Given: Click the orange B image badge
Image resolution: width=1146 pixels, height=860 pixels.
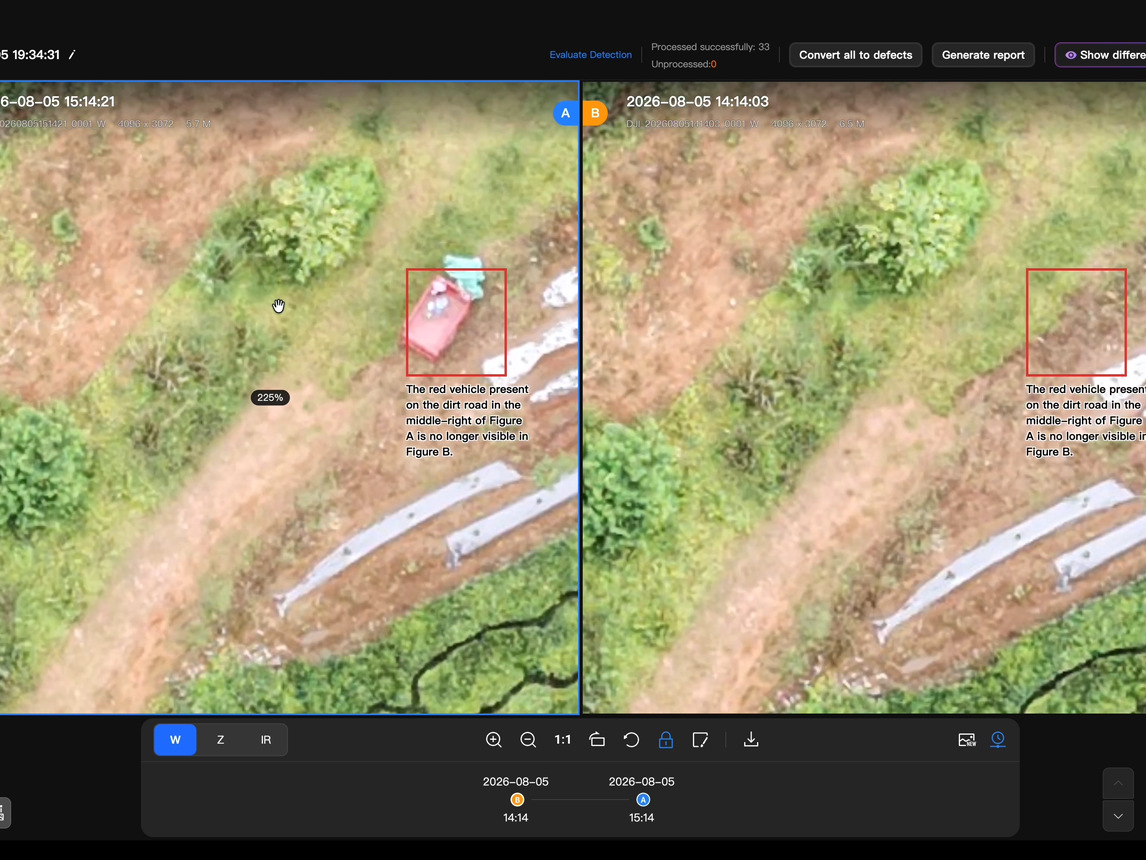Looking at the screenshot, I should tap(595, 113).
